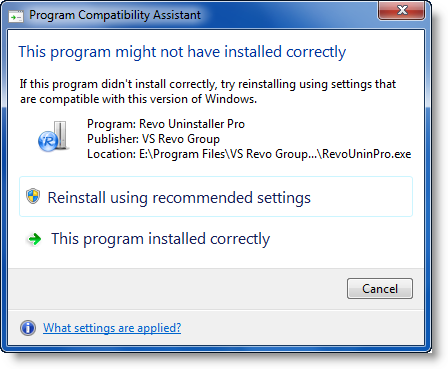
Task: Click the heading This program might not have installed correctly
Action: 182,52
